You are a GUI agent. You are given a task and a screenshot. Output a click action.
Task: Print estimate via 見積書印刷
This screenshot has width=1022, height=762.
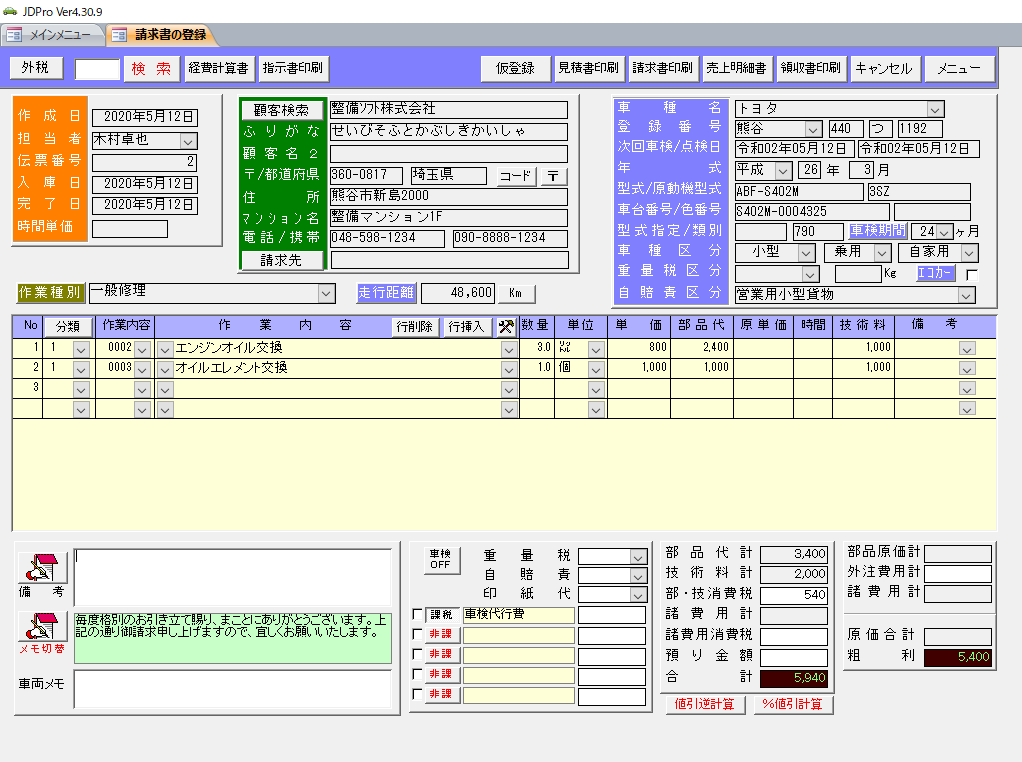tap(588, 68)
